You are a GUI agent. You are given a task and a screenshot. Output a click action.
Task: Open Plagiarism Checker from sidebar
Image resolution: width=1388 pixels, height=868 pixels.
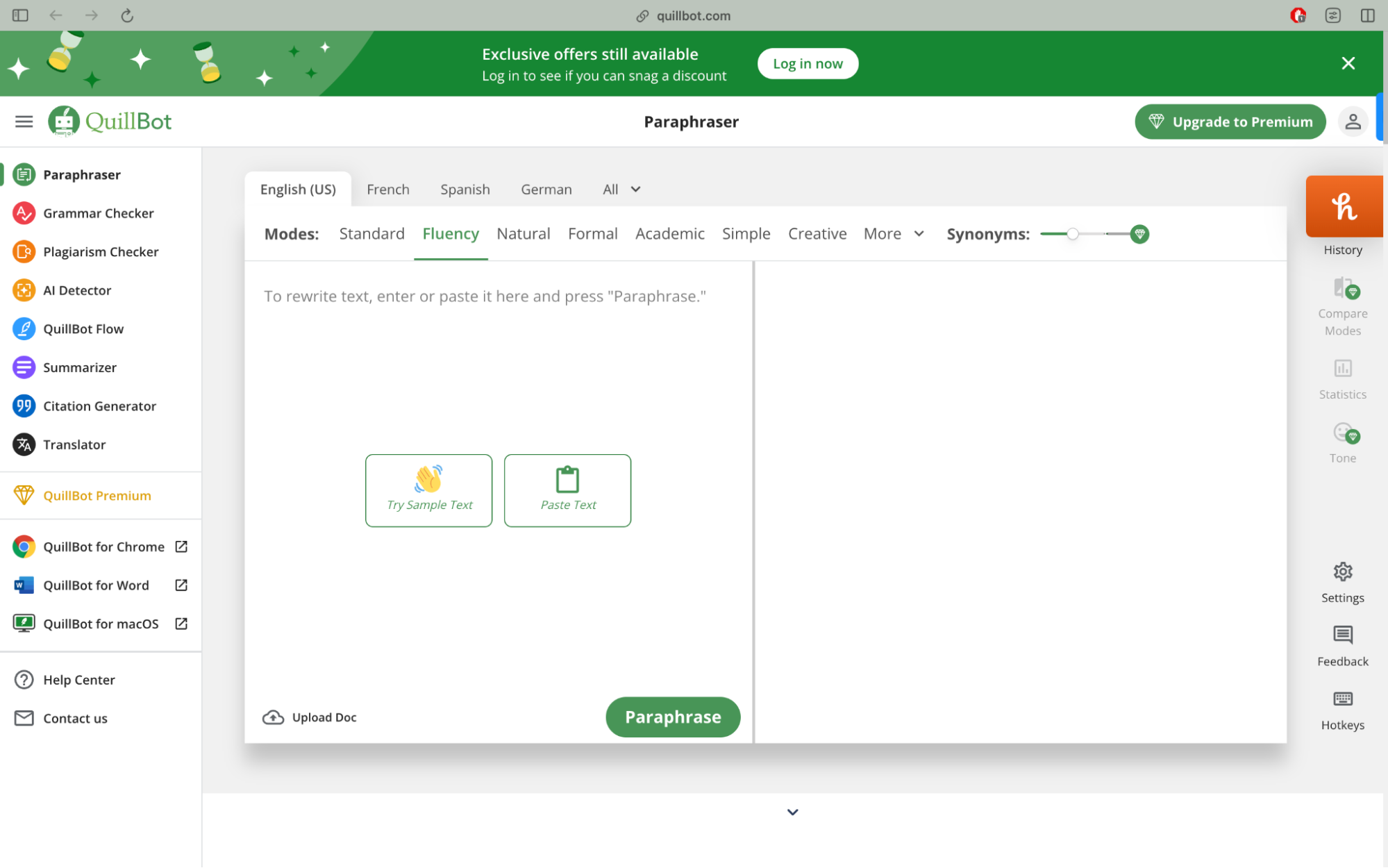point(86,251)
